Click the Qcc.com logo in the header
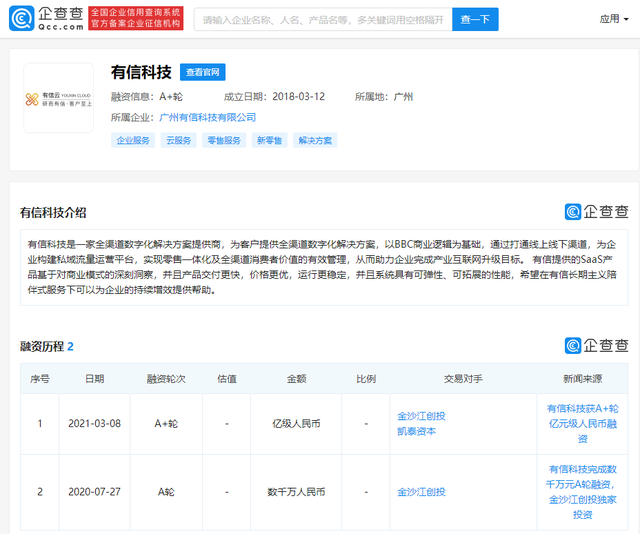The height and width of the screenshot is (534, 640). (x=46, y=18)
